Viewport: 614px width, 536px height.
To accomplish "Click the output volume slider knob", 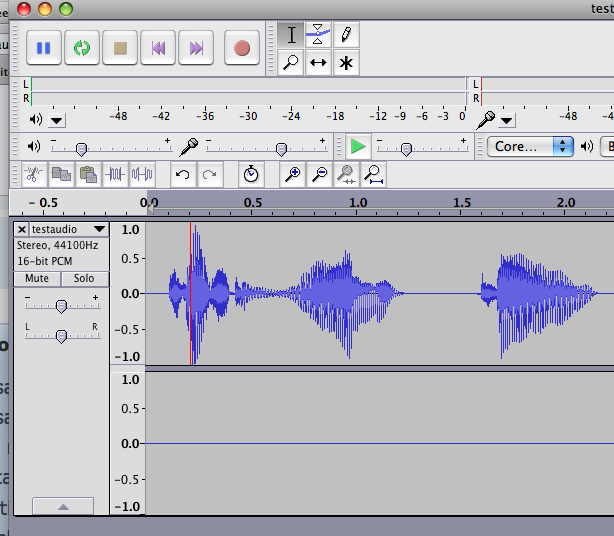I will (x=81, y=149).
